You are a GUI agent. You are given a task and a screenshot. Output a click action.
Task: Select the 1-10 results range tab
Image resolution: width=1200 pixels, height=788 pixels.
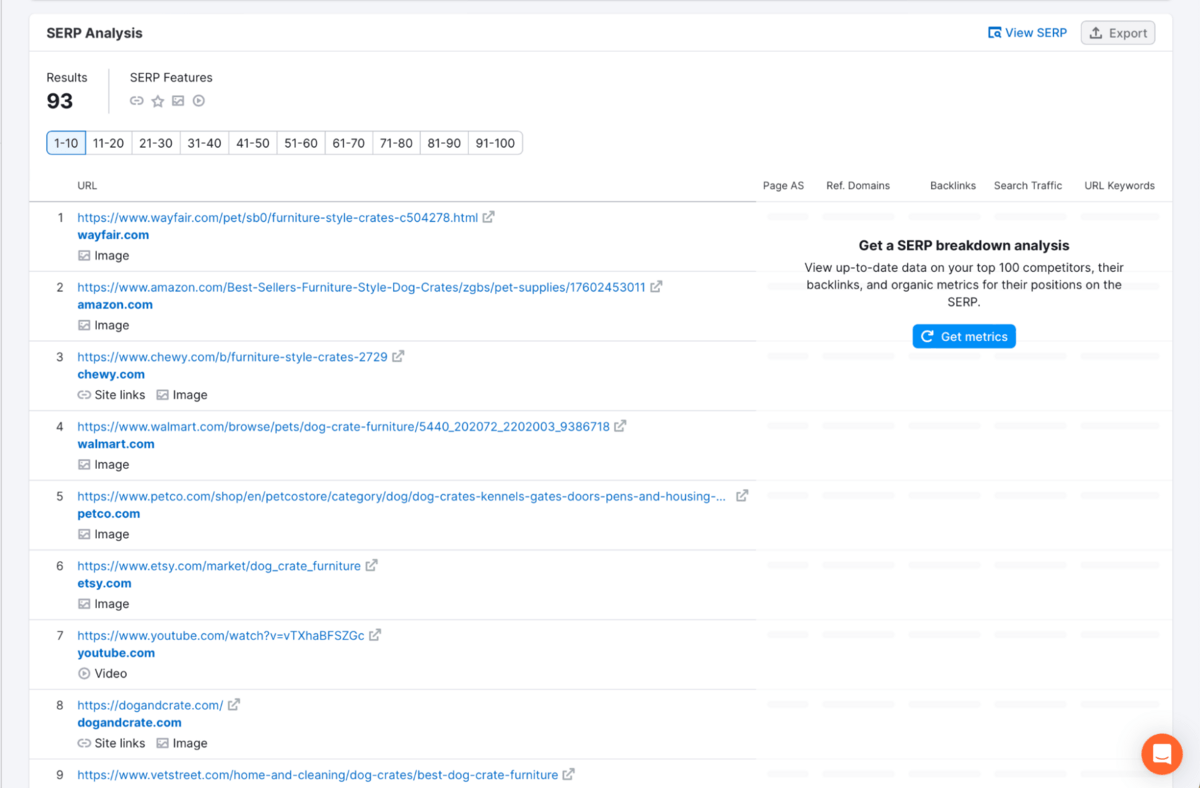point(66,143)
